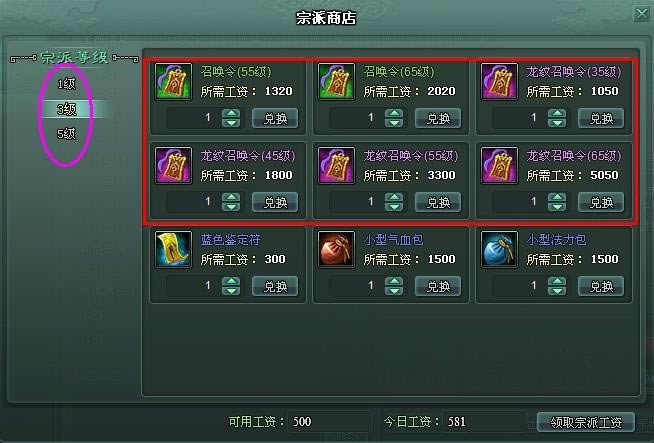Exchange the 蓝色鉴定符 item with 兑换
654x443 pixels.
275,286
